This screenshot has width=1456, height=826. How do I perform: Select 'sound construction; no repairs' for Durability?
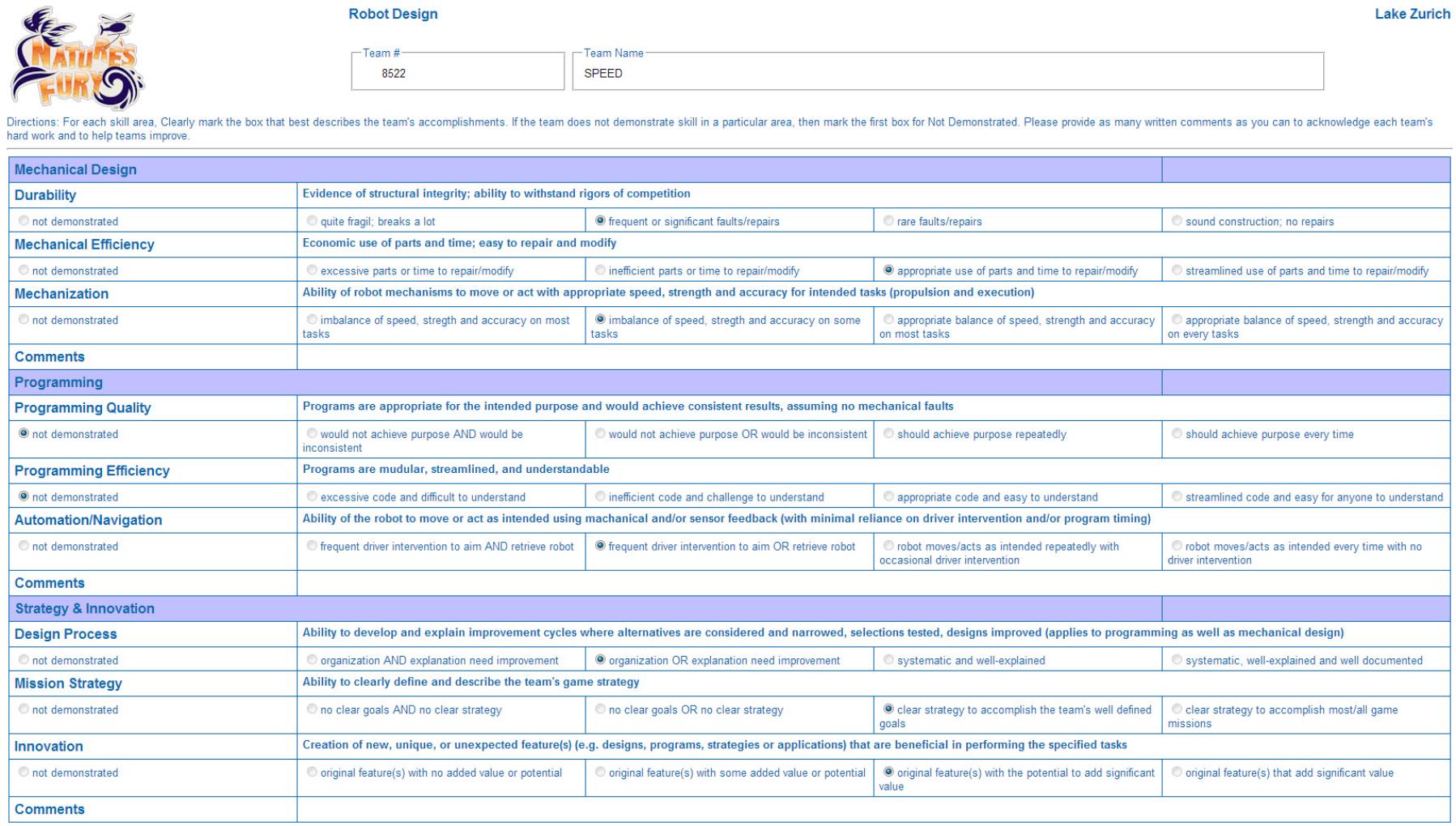point(1177,221)
